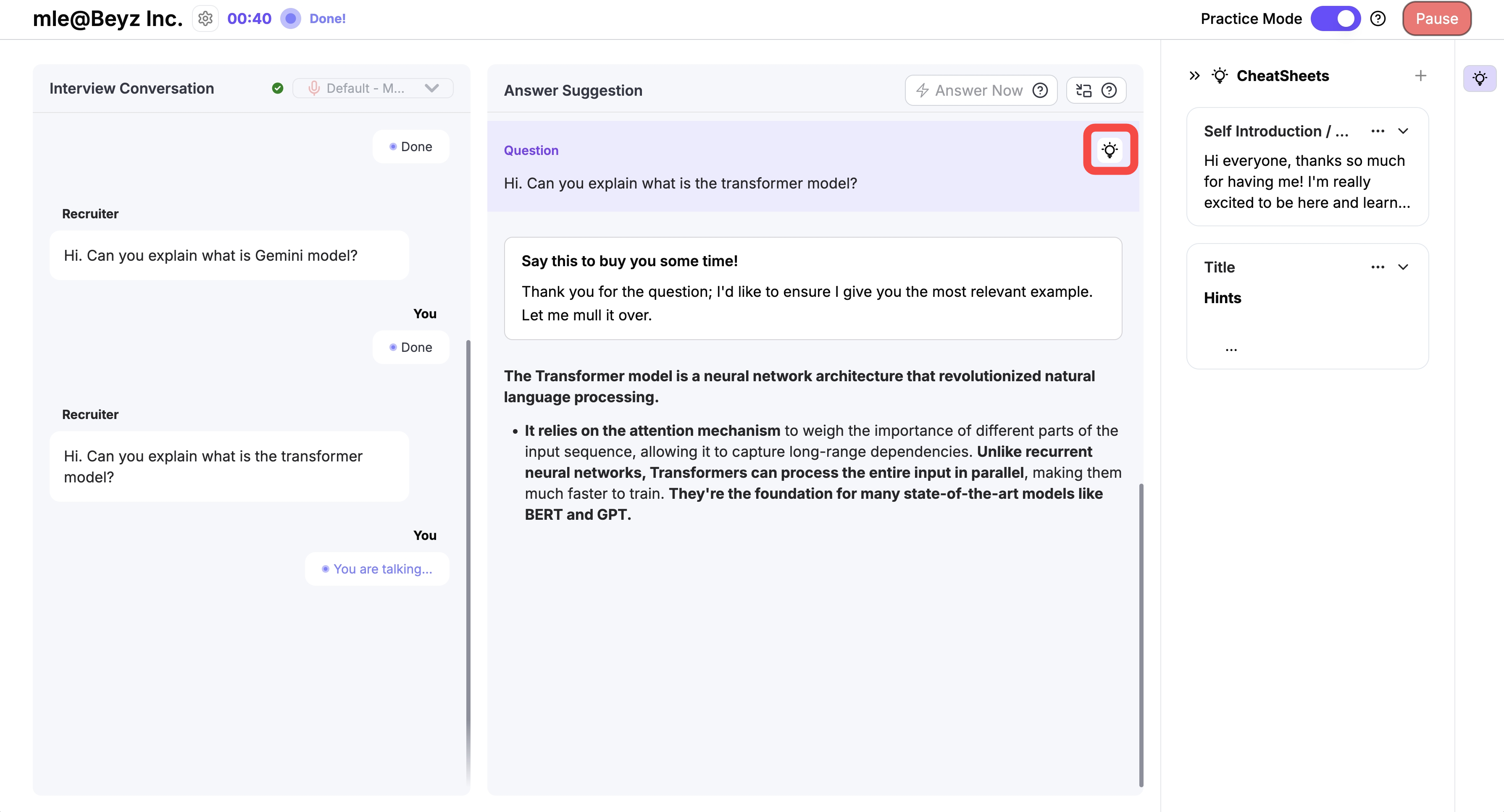Viewport: 1504px width, 812px height.
Task: Expand the Title cheatsheet chevron
Action: [1403, 267]
